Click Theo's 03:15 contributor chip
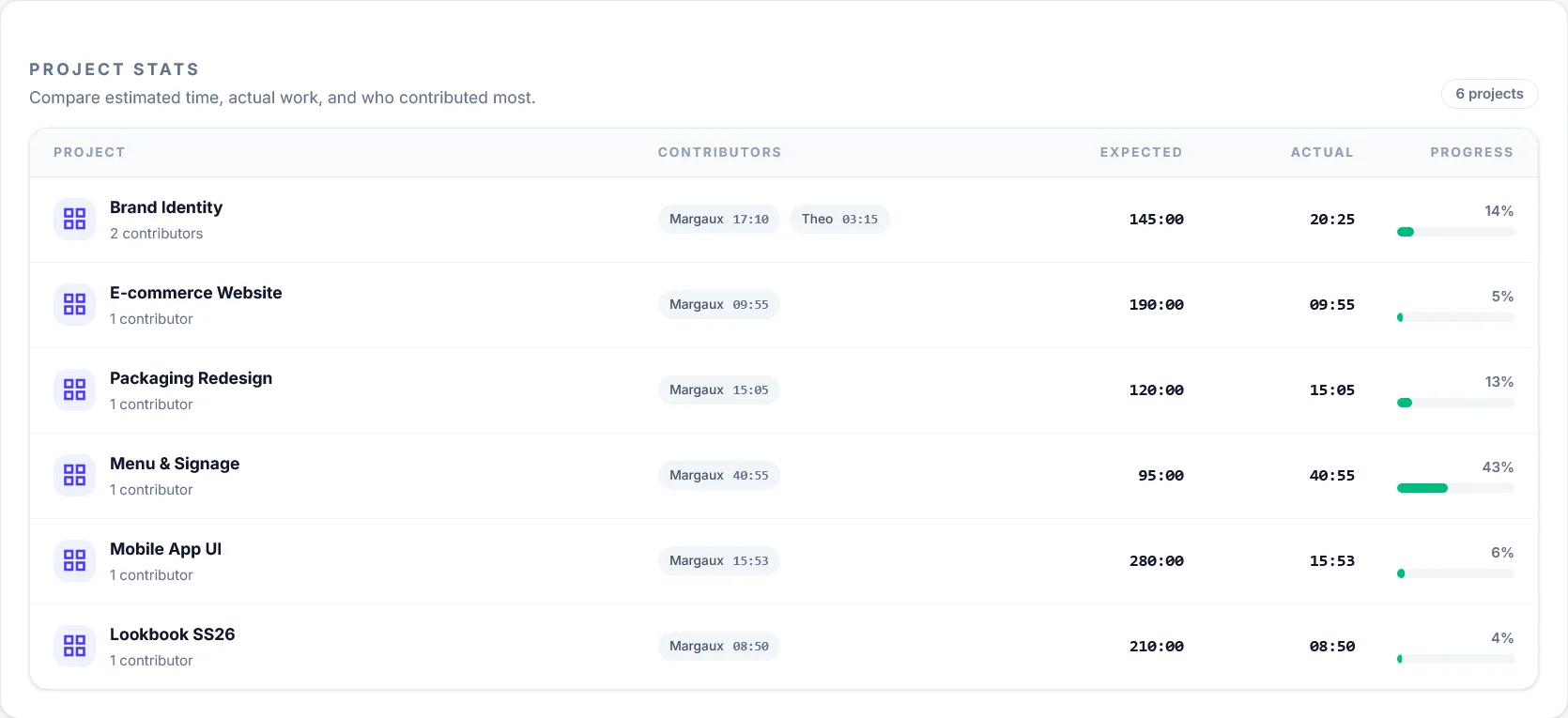This screenshot has width=1568, height=718. pyautogui.click(x=839, y=219)
